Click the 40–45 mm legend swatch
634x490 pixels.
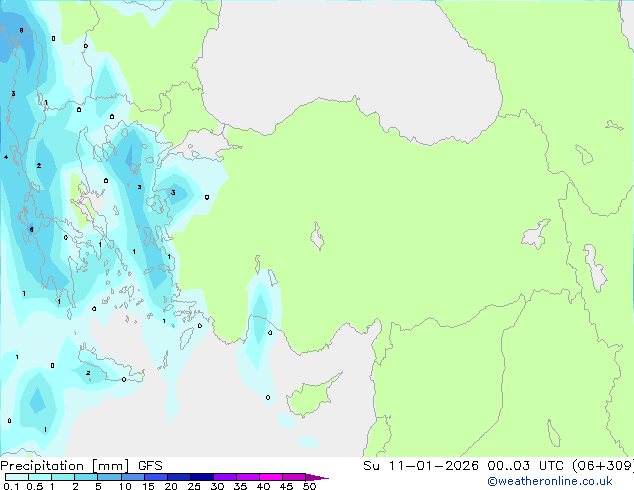click(271, 477)
